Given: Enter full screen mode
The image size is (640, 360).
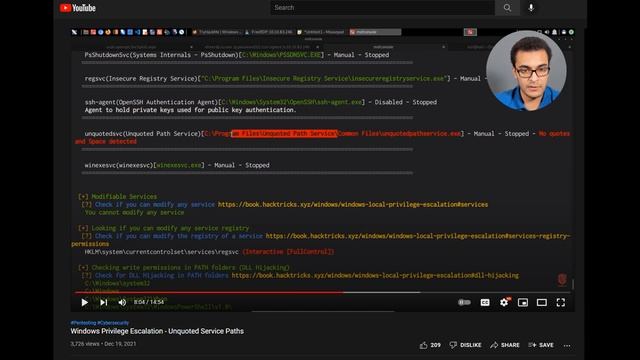Looking at the screenshot, I should click(561, 302).
